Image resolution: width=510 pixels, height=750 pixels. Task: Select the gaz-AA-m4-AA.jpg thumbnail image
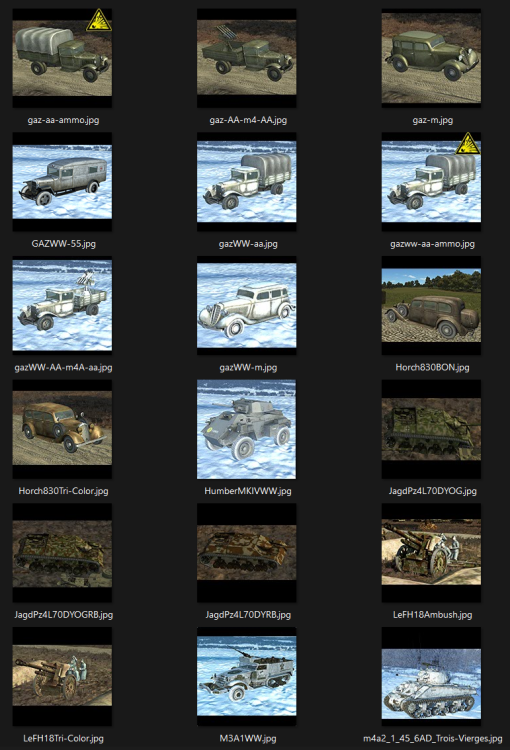247,58
